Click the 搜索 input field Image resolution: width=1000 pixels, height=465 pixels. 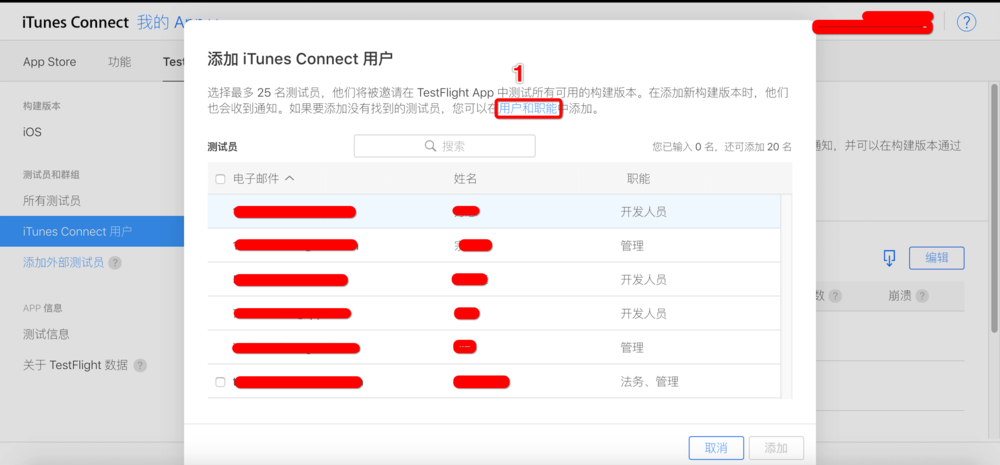[x=445, y=146]
